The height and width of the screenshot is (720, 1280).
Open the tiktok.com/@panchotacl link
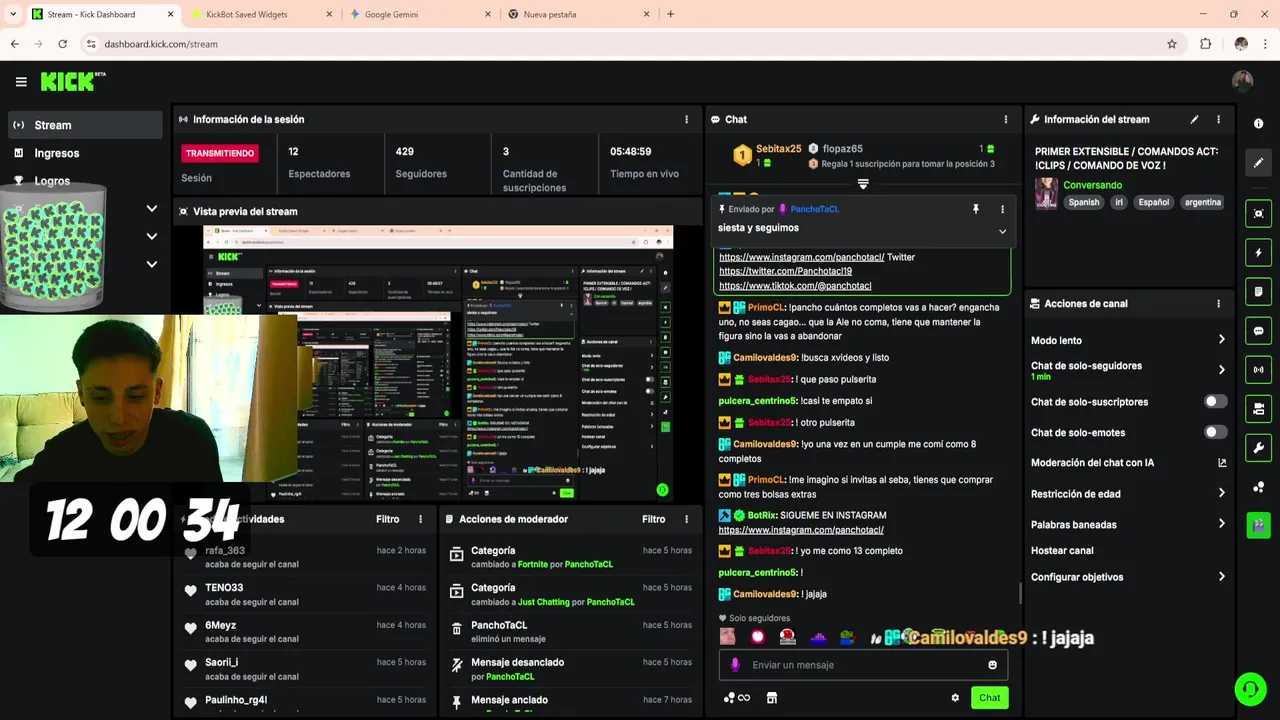[x=795, y=286]
